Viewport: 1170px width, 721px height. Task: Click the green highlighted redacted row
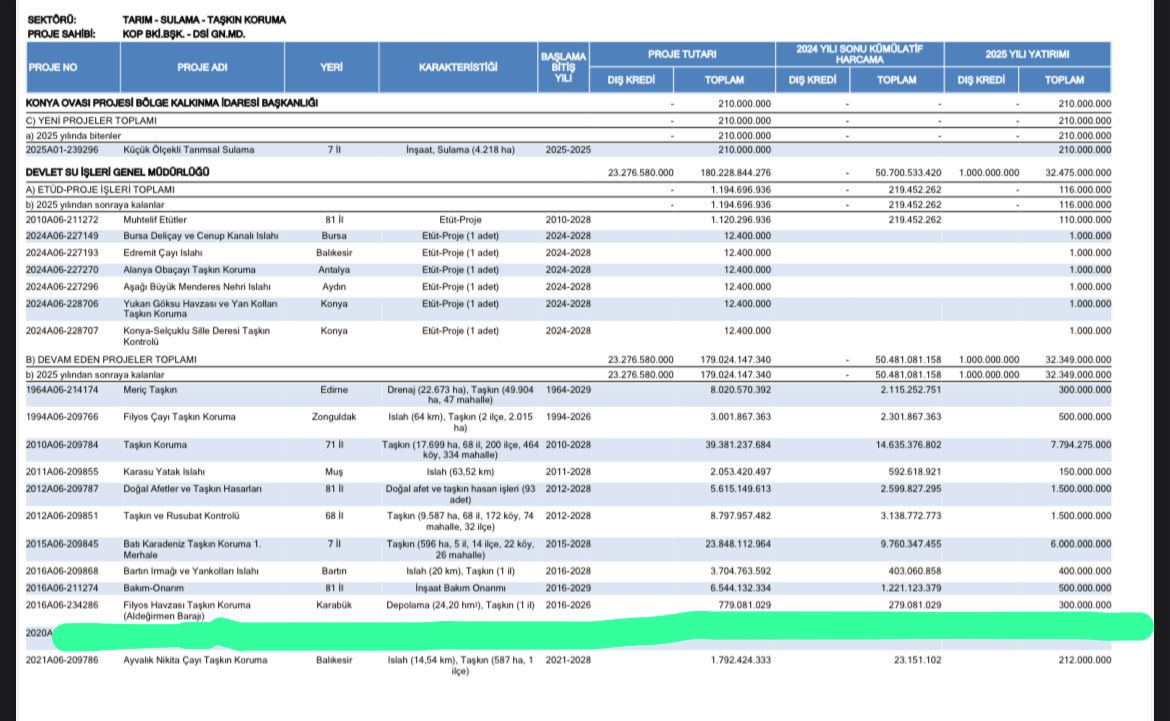(x=600, y=629)
